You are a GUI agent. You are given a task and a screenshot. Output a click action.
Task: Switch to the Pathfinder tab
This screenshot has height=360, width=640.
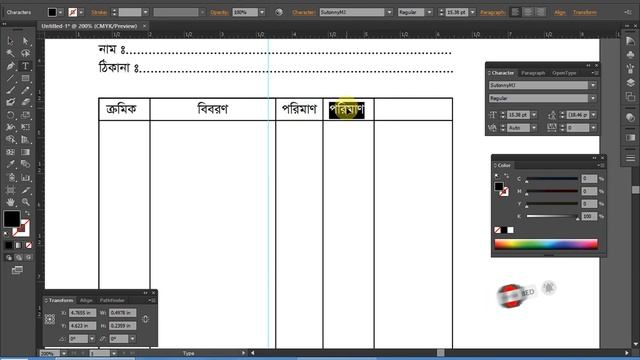pyautogui.click(x=112, y=300)
